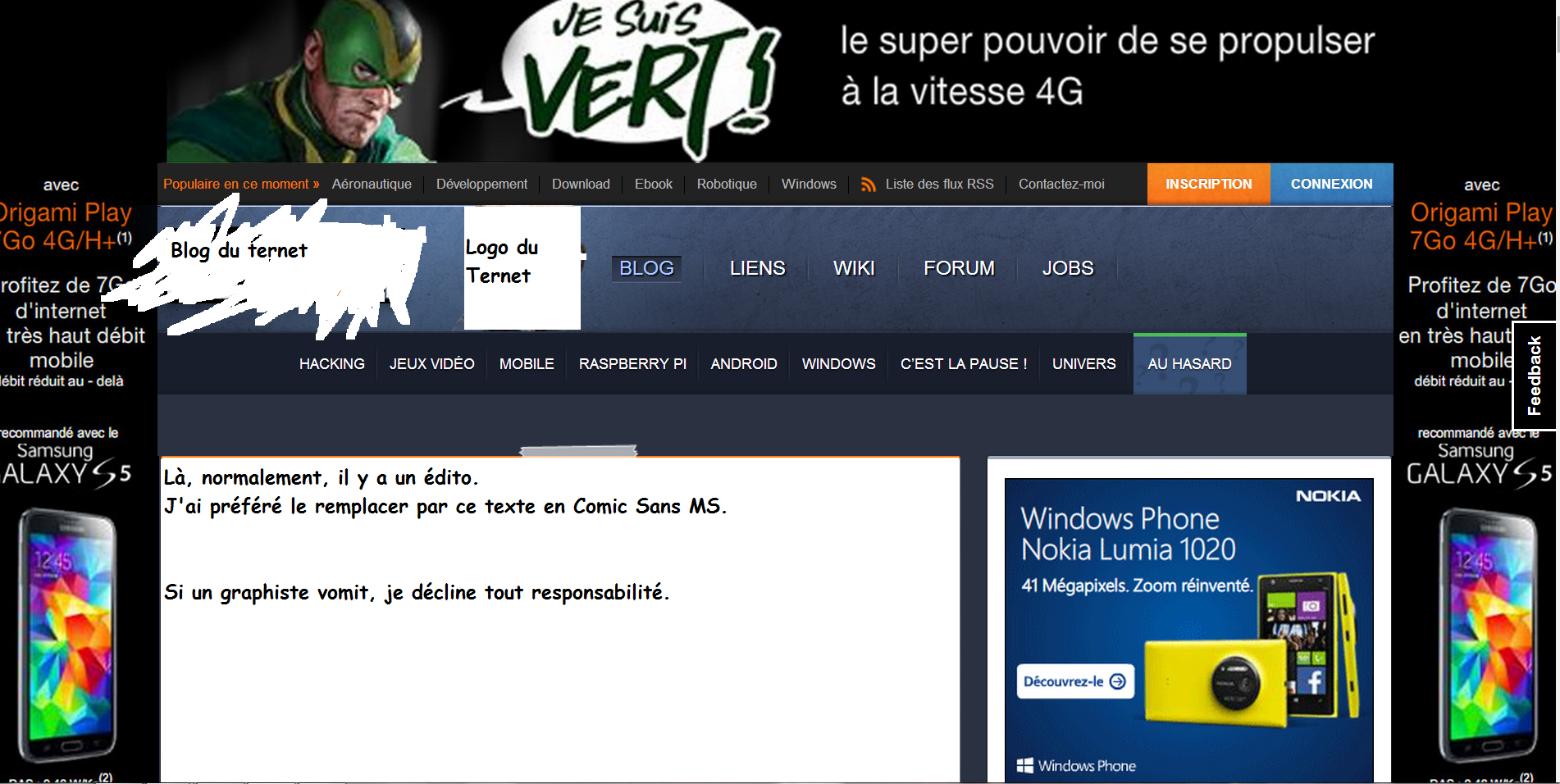The image size is (1560, 784).
Task: Click 'le super pouvoir de se propulser' text
Action: [x=1107, y=41]
